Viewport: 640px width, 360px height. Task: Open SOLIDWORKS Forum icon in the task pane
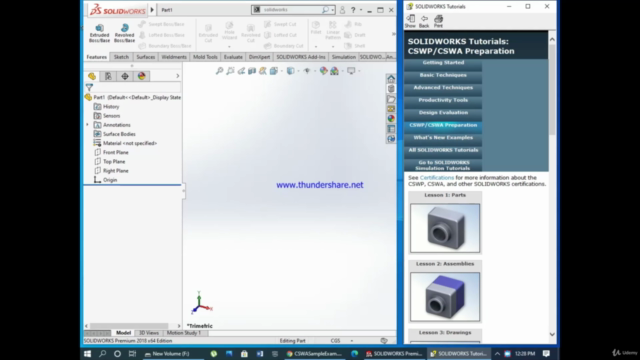[391, 139]
